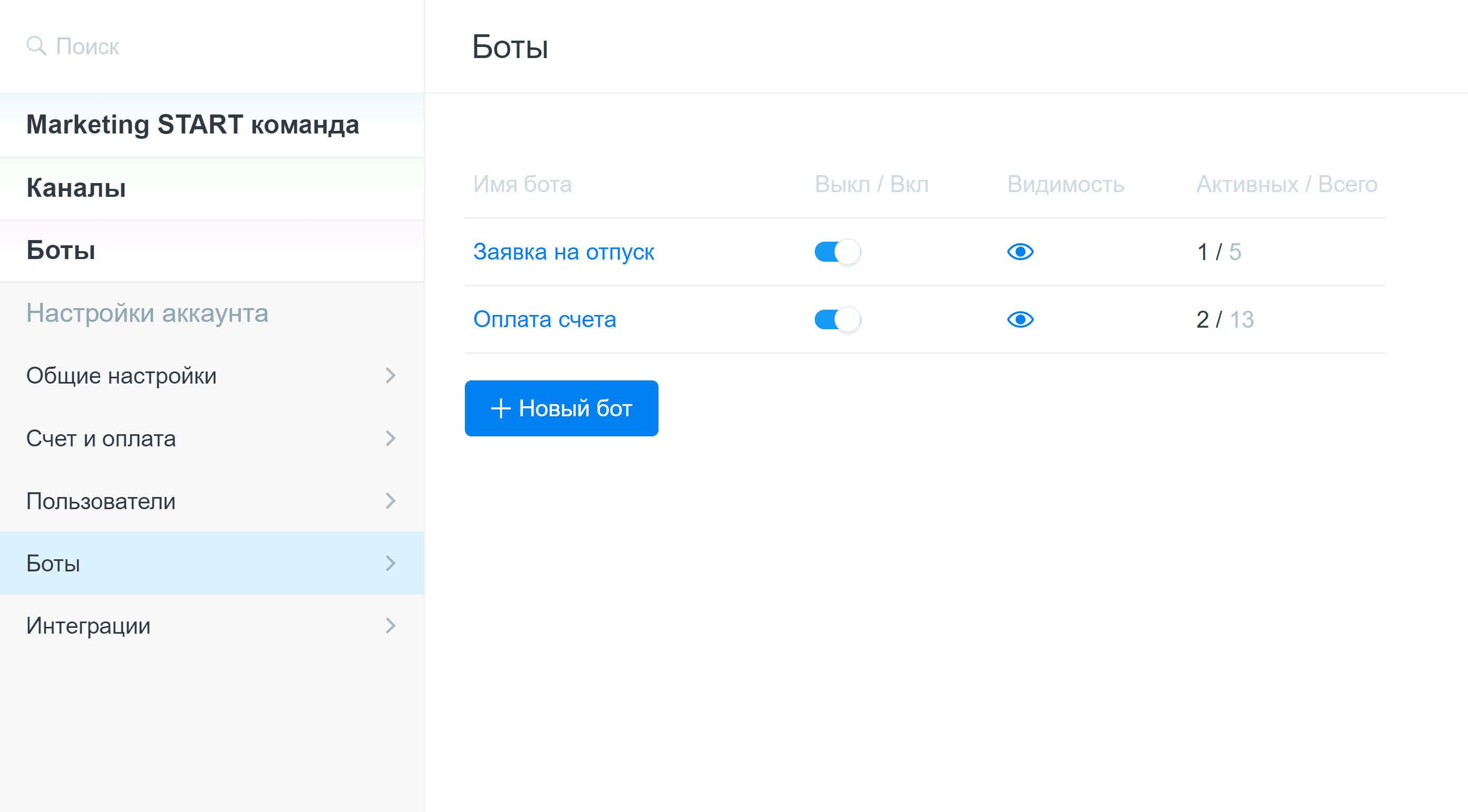Image resolution: width=1468 pixels, height=812 pixels.
Task: Open the Заявка на отпуск bot link
Action: point(563,252)
